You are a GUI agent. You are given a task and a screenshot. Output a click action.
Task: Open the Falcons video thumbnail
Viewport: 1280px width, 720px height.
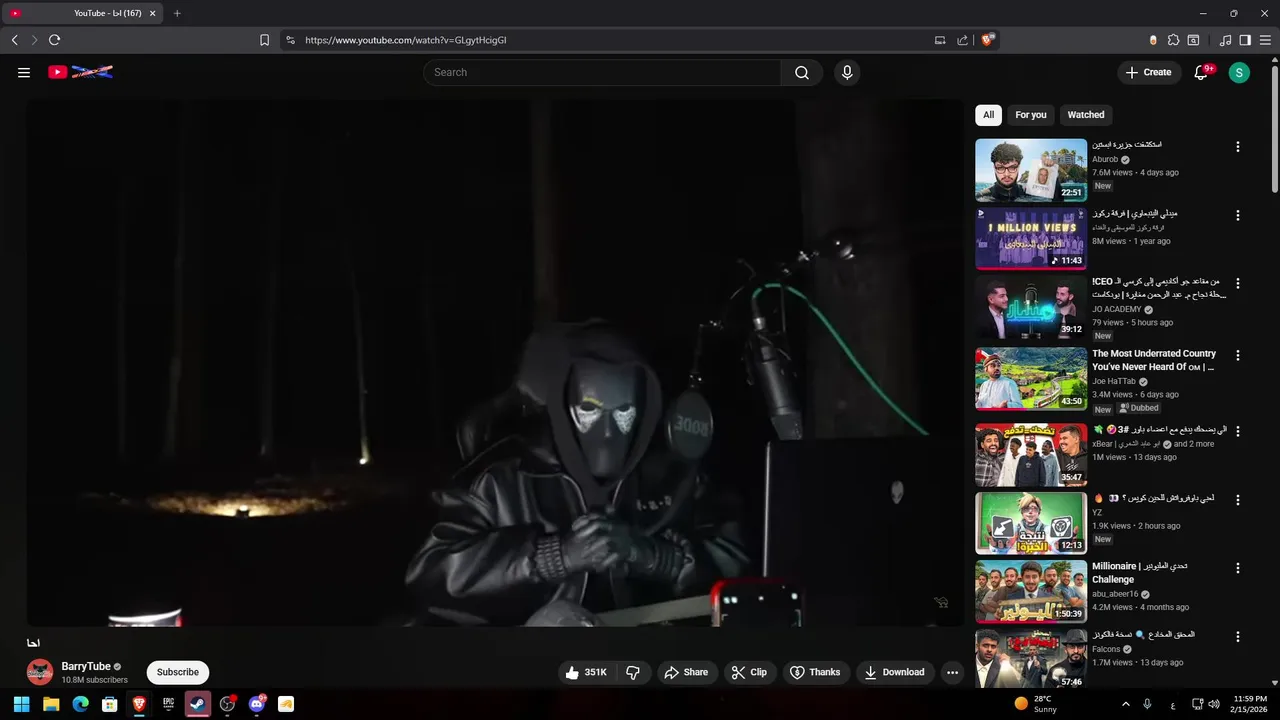tap(1031, 659)
